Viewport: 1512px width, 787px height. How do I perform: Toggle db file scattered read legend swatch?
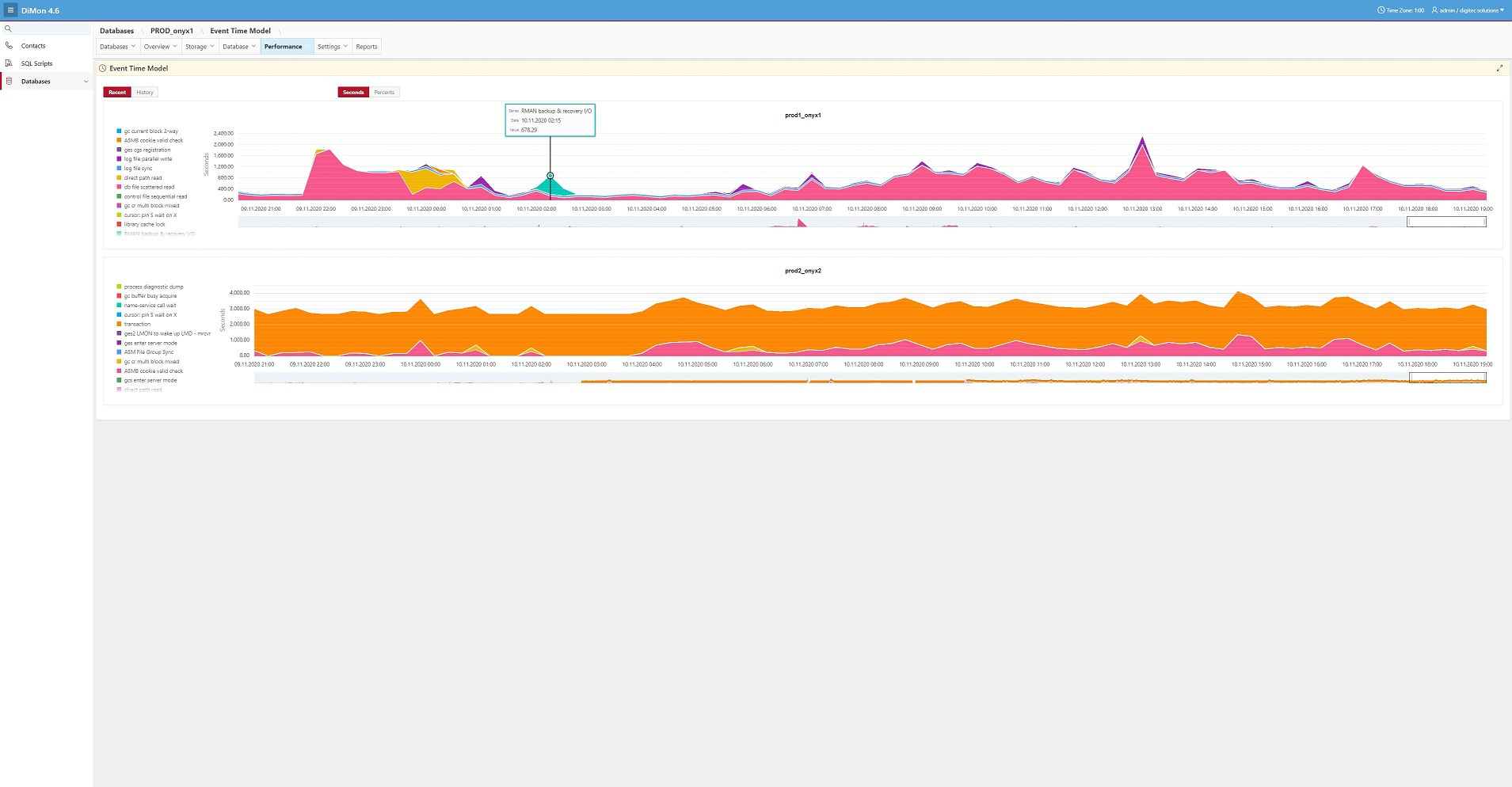pos(119,187)
